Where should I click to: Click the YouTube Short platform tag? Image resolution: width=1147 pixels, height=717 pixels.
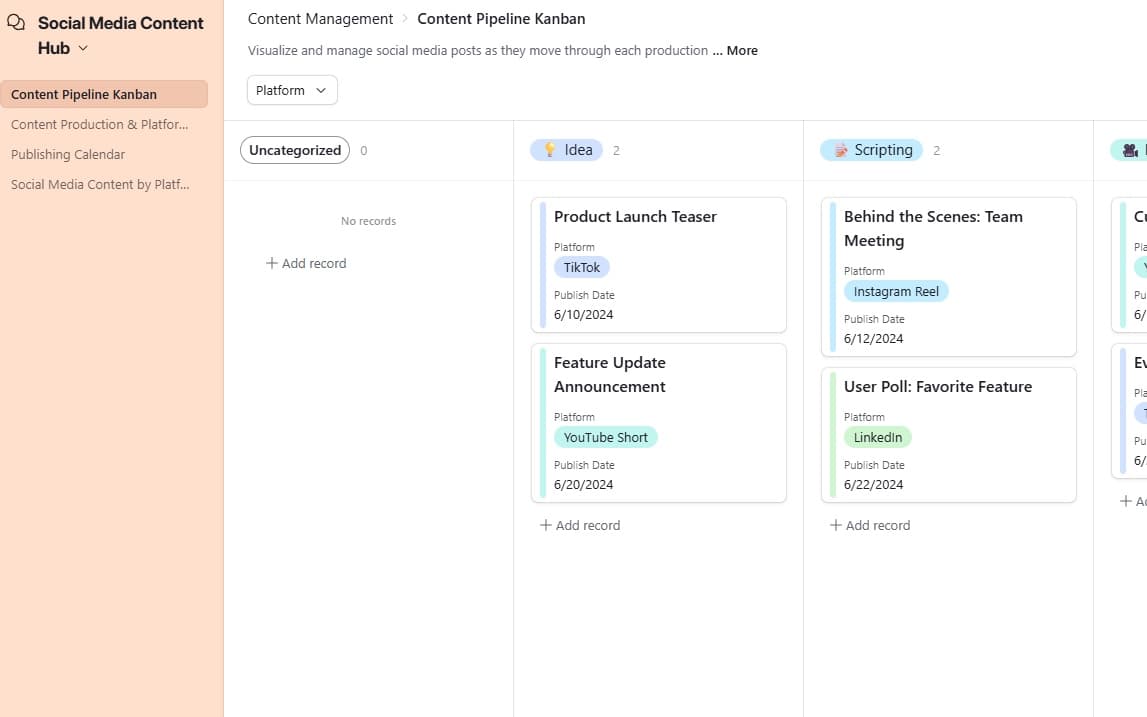(606, 438)
